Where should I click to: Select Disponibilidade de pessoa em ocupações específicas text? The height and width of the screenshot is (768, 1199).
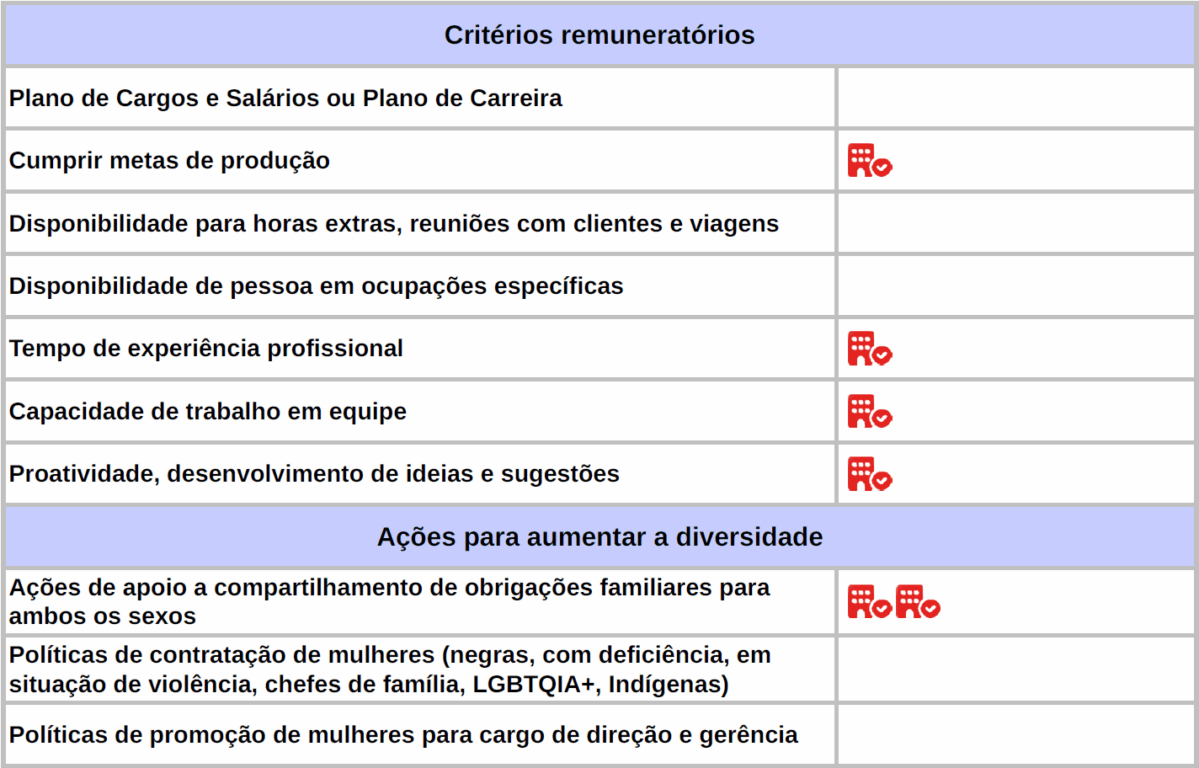coord(316,286)
